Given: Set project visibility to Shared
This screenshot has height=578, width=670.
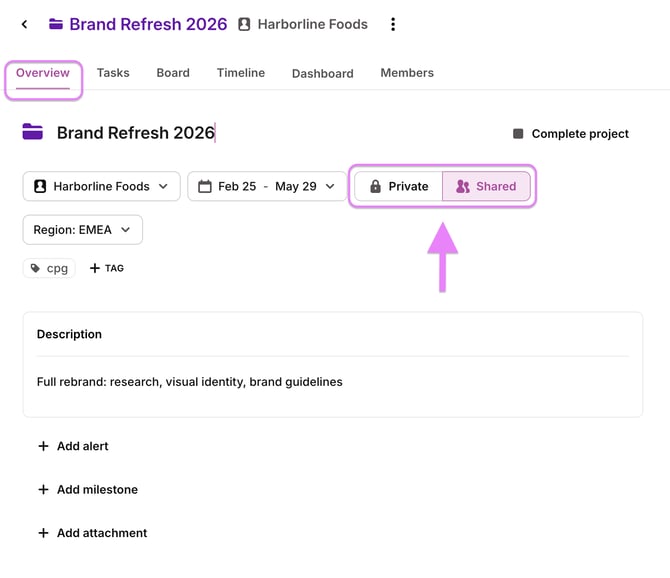Looking at the screenshot, I should (486, 186).
